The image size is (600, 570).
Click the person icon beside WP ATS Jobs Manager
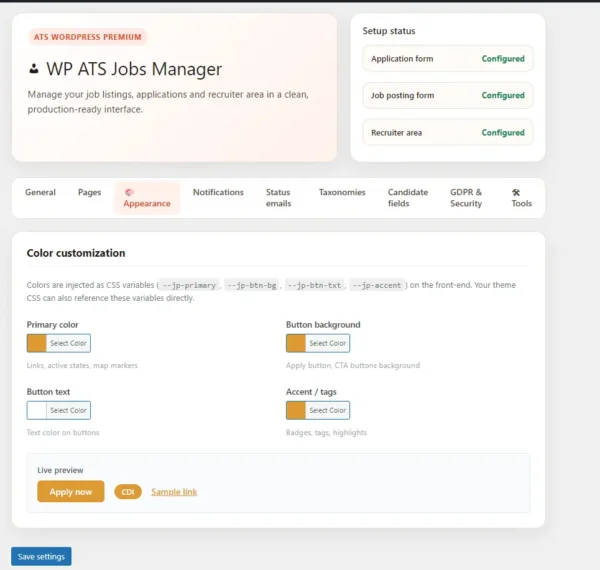(34, 69)
